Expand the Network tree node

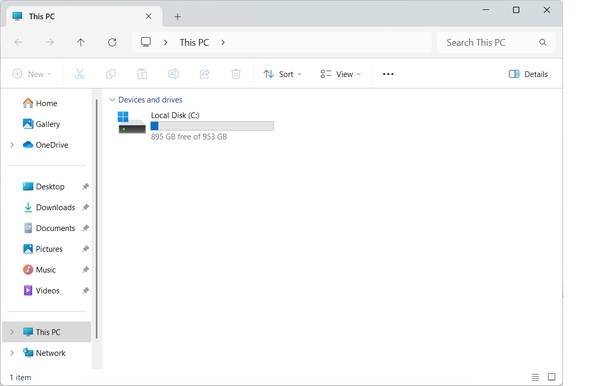coord(12,353)
